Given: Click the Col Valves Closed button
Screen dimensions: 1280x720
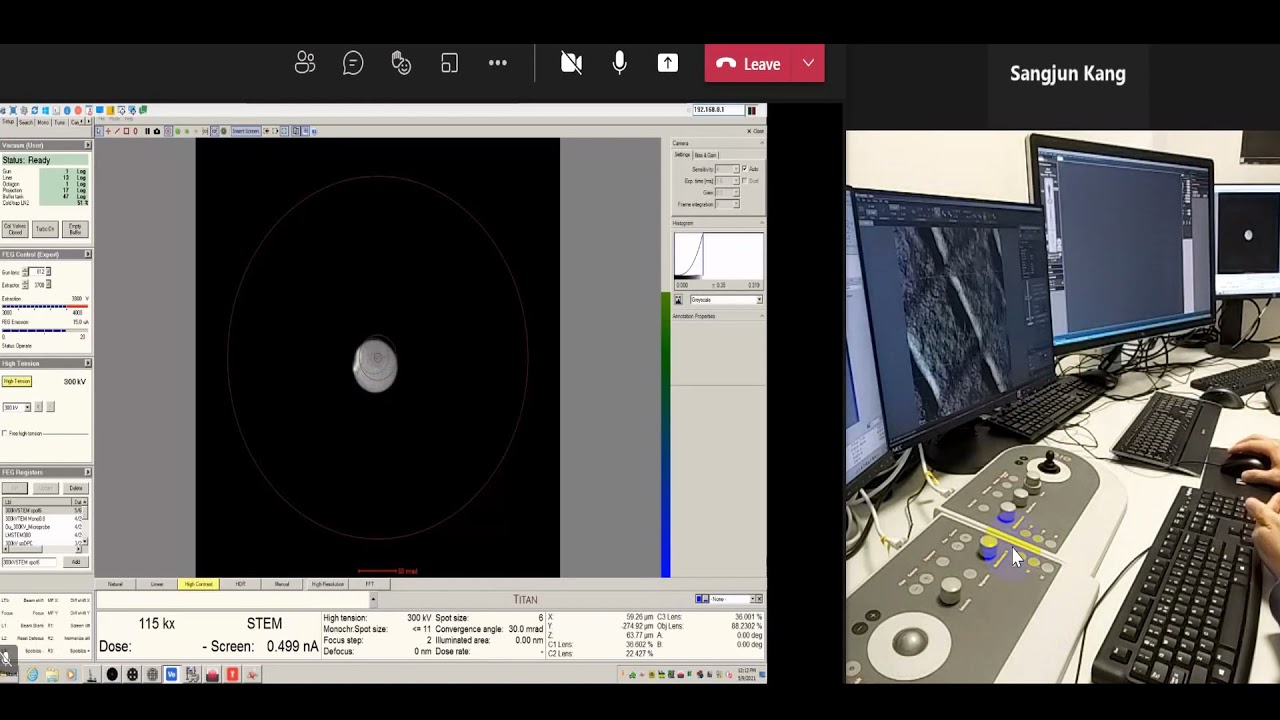Looking at the screenshot, I should 15,229.
